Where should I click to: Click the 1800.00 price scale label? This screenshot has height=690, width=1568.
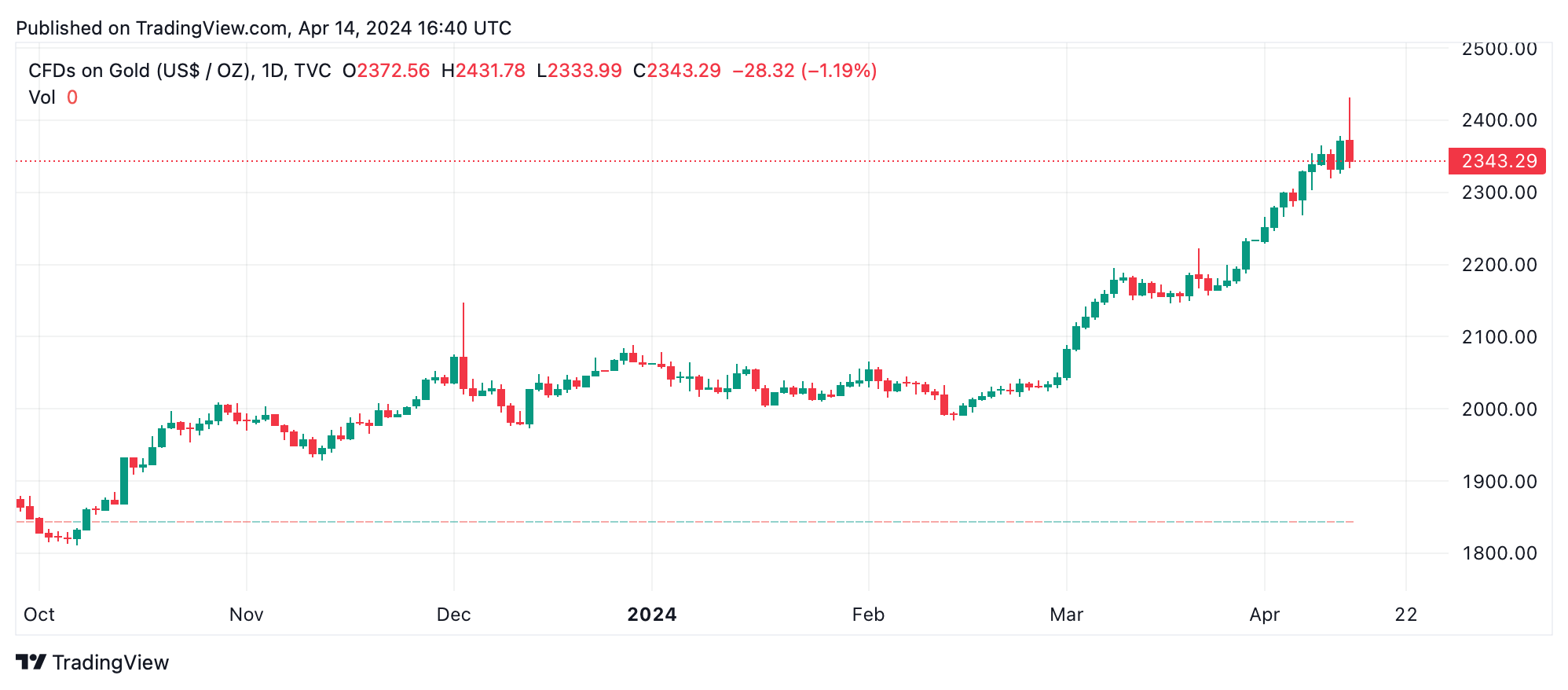click(x=1499, y=553)
